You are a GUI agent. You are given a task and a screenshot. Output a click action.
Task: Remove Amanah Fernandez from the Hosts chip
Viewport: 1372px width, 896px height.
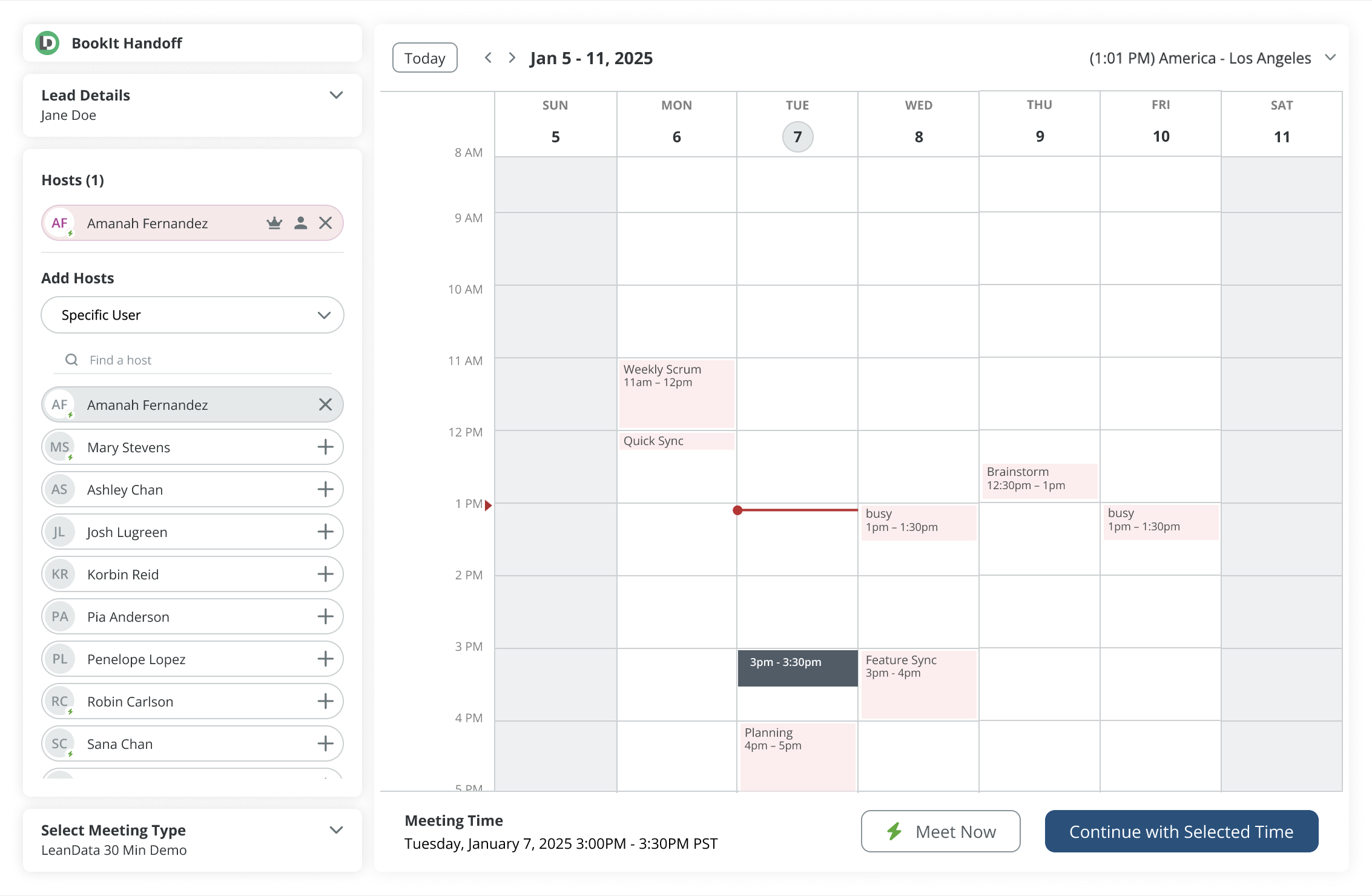click(326, 223)
